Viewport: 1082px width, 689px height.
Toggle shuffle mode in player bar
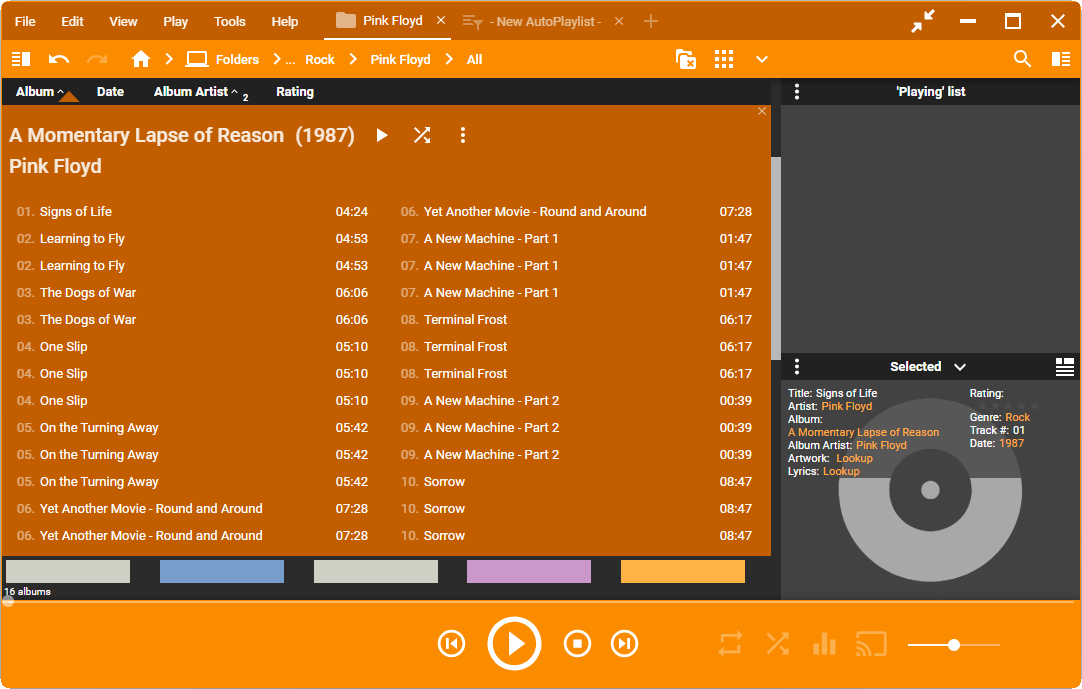(777, 643)
